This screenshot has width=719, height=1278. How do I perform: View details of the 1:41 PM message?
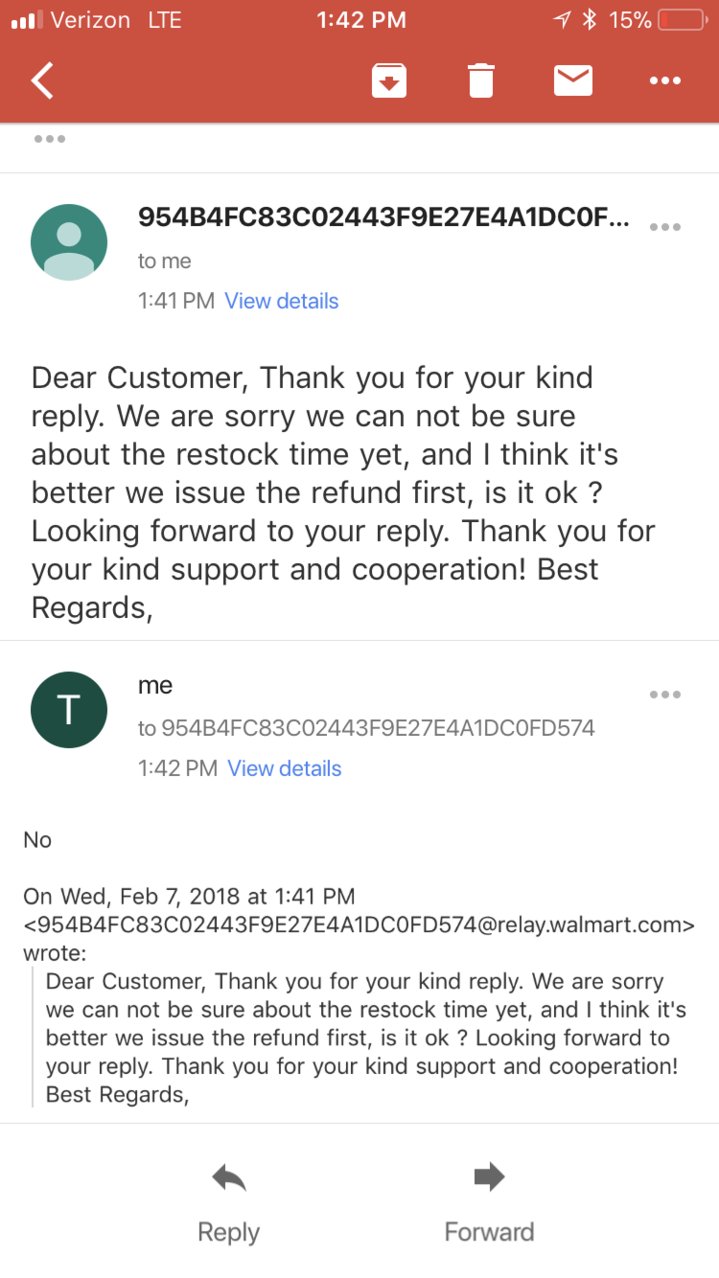pos(282,301)
